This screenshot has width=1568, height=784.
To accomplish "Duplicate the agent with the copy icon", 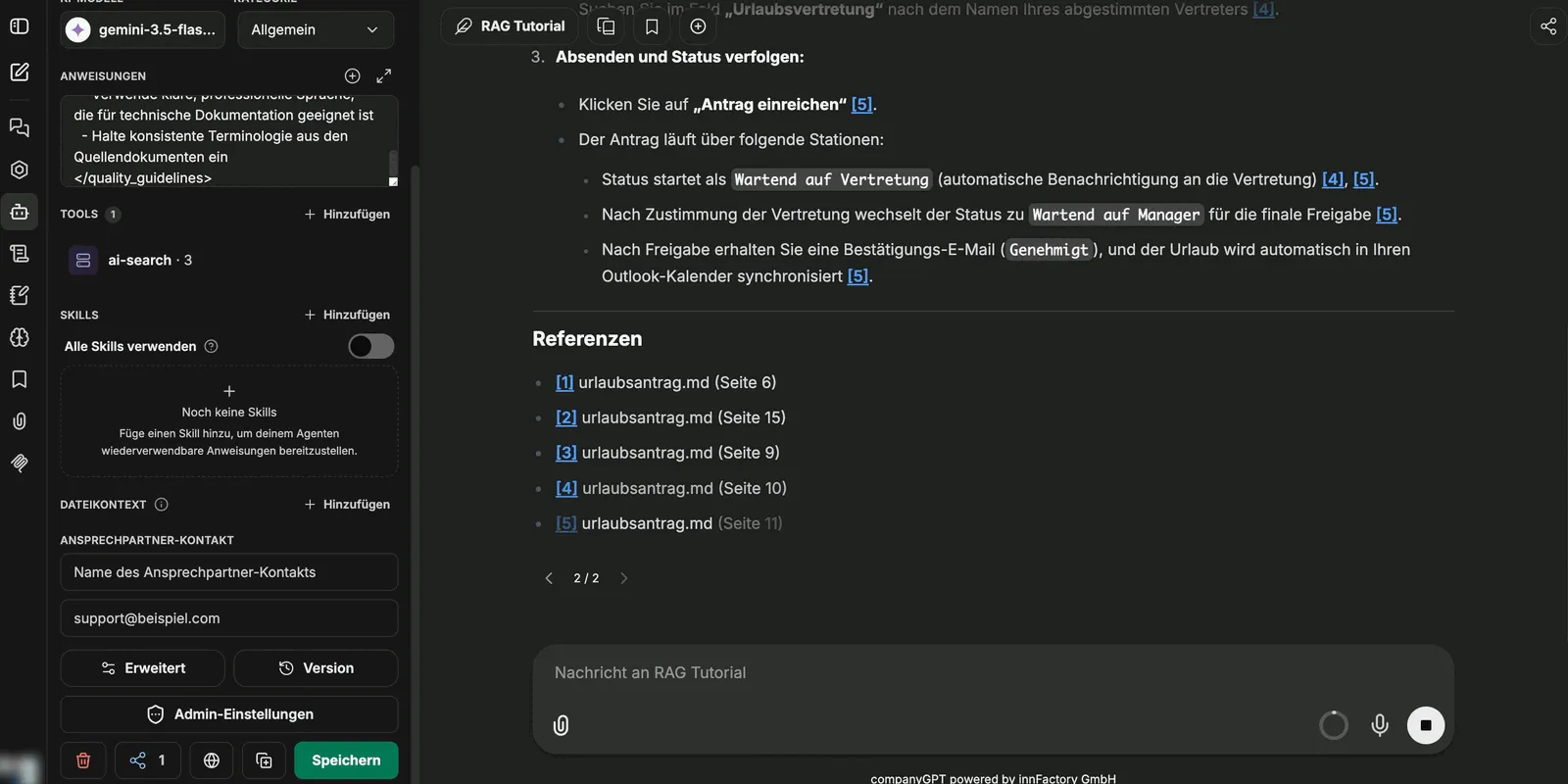I will coord(264,760).
